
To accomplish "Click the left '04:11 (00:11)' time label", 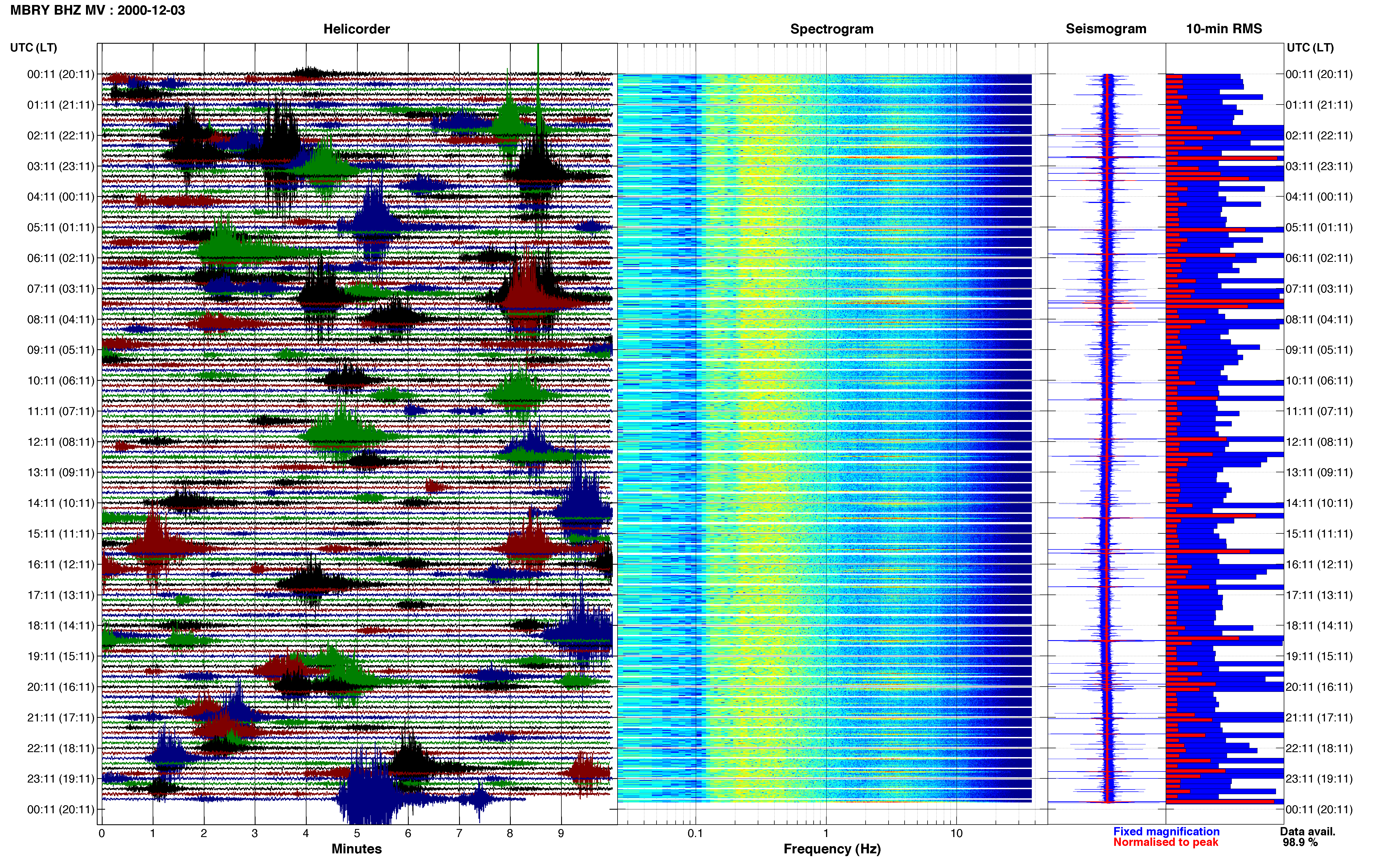I will click(x=61, y=197).
